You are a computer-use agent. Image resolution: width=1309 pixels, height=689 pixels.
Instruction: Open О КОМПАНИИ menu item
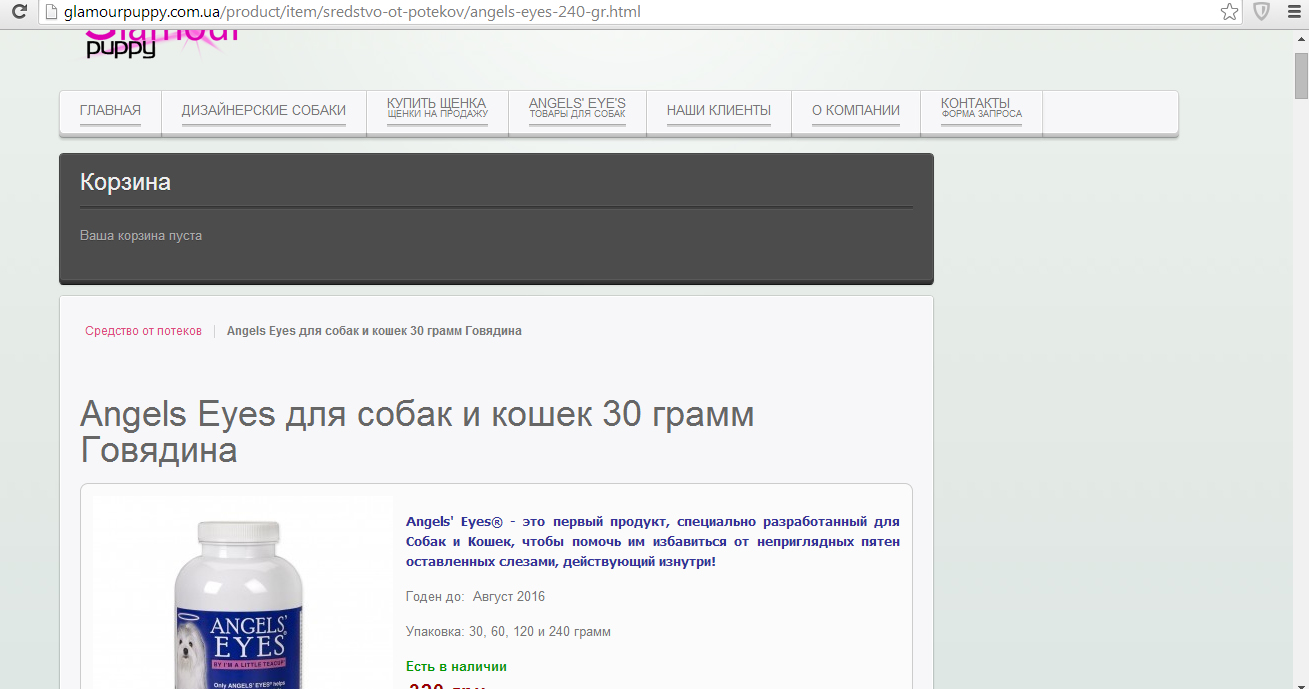pos(856,111)
